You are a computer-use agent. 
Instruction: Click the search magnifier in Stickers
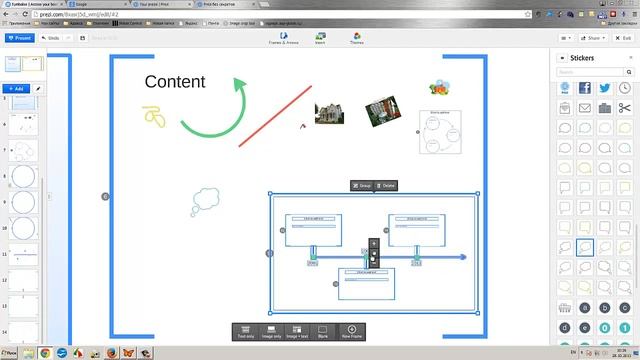pos(629,72)
